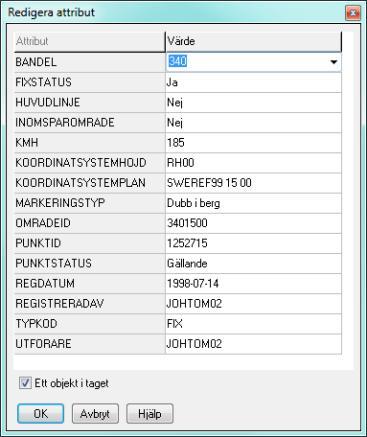Click the Attribut column header
Image resolution: width=367 pixels, height=437 pixels.
point(90,42)
